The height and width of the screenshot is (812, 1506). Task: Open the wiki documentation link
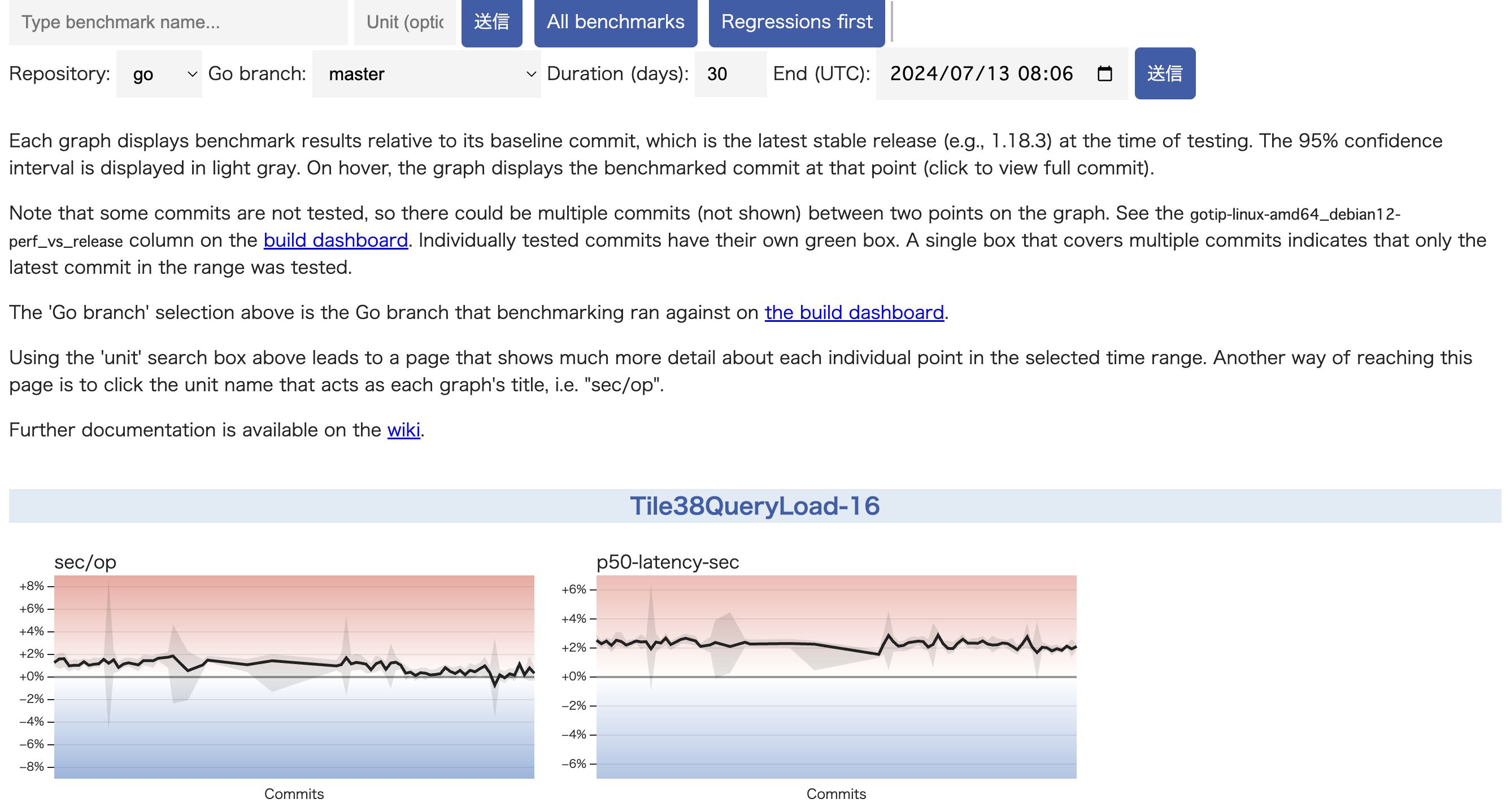[x=403, y=430]
